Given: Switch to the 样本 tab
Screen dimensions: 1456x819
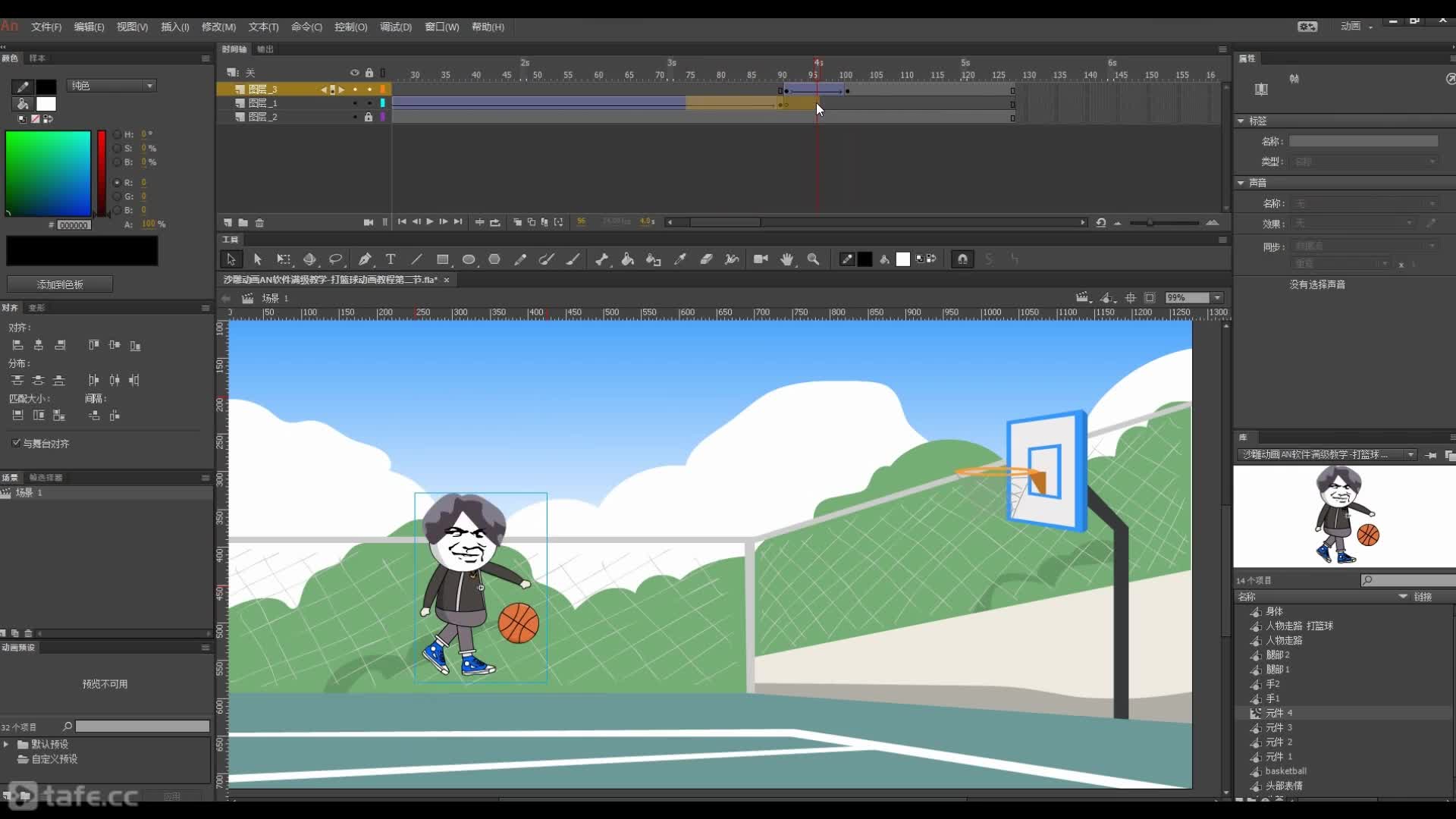Looking at the screenshot, I should pos(37,58).
